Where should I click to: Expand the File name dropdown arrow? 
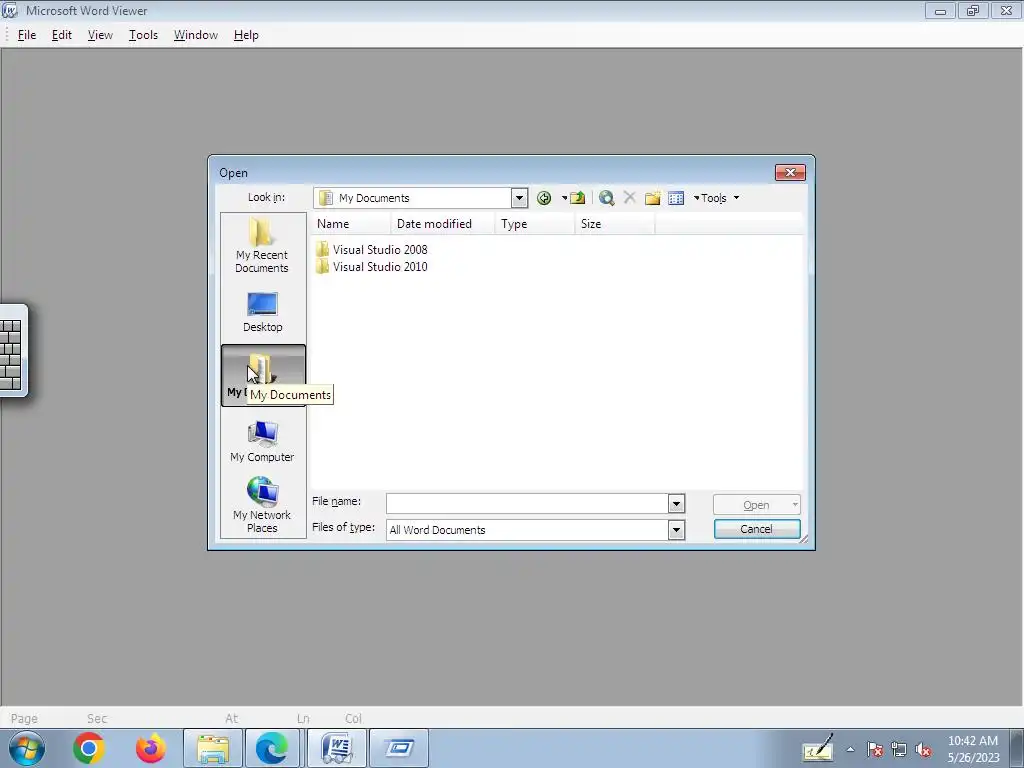[676, 504]
